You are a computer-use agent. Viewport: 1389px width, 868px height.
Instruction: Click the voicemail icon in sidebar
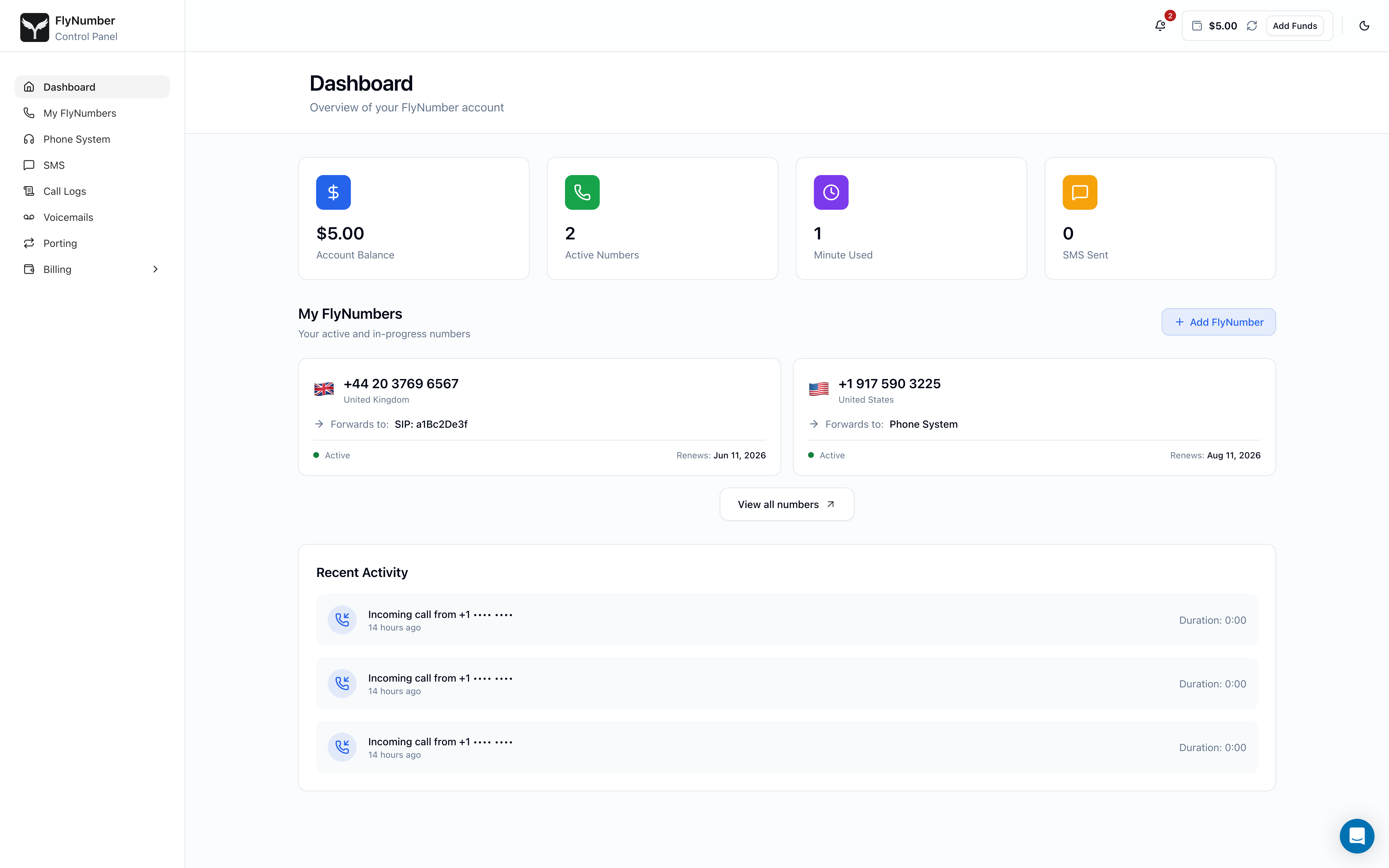click(x=29, y=217)
